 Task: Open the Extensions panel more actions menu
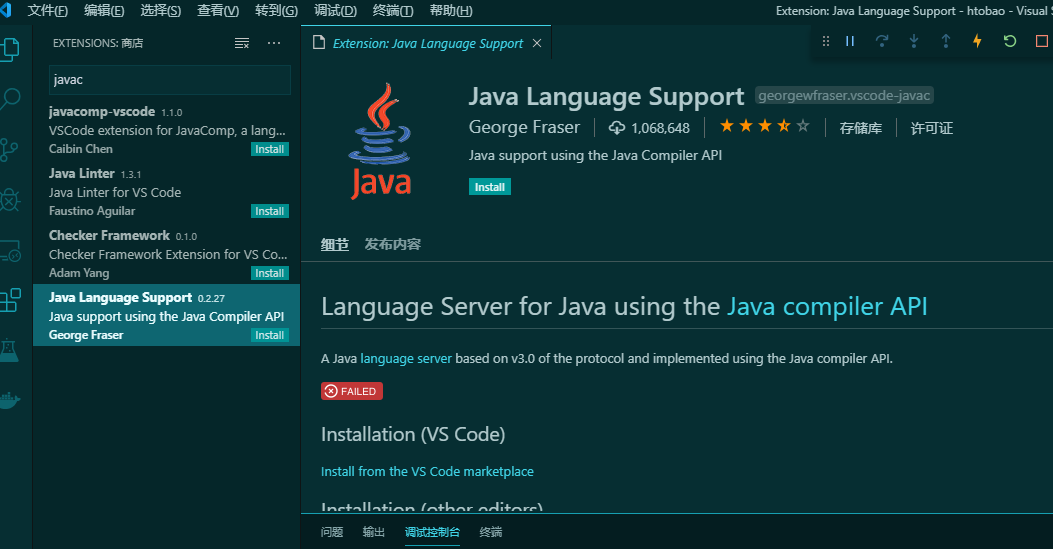[x=274, y=43]
